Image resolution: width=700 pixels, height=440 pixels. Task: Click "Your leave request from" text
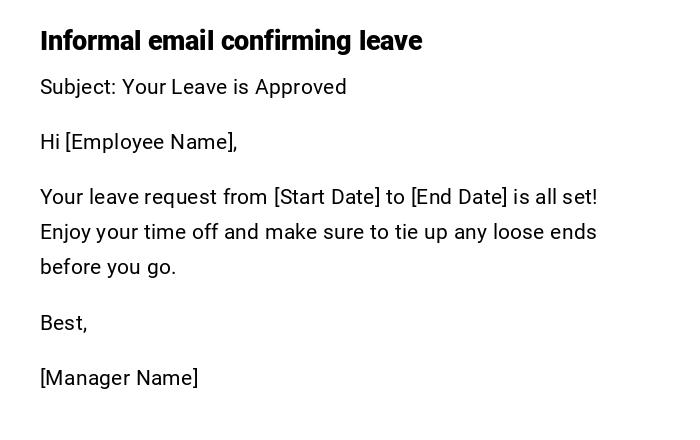pyautogui.click(x=154, y=197)
